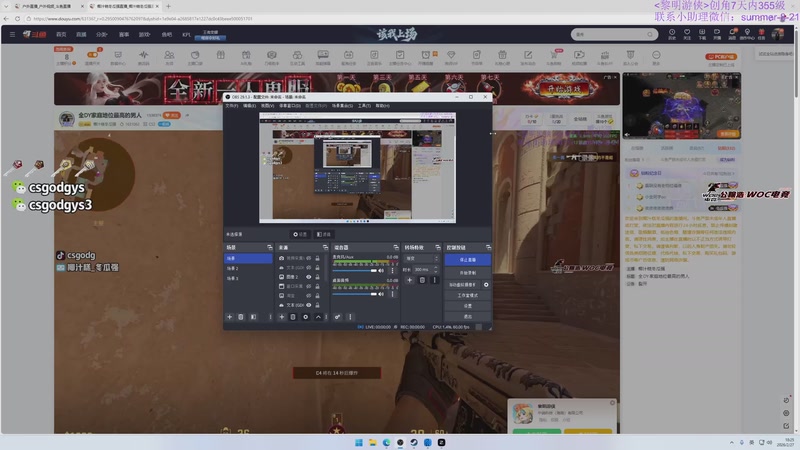The image size is (800, 450).
Task: Open OBS 工具(T) menu
Action: 364,106
